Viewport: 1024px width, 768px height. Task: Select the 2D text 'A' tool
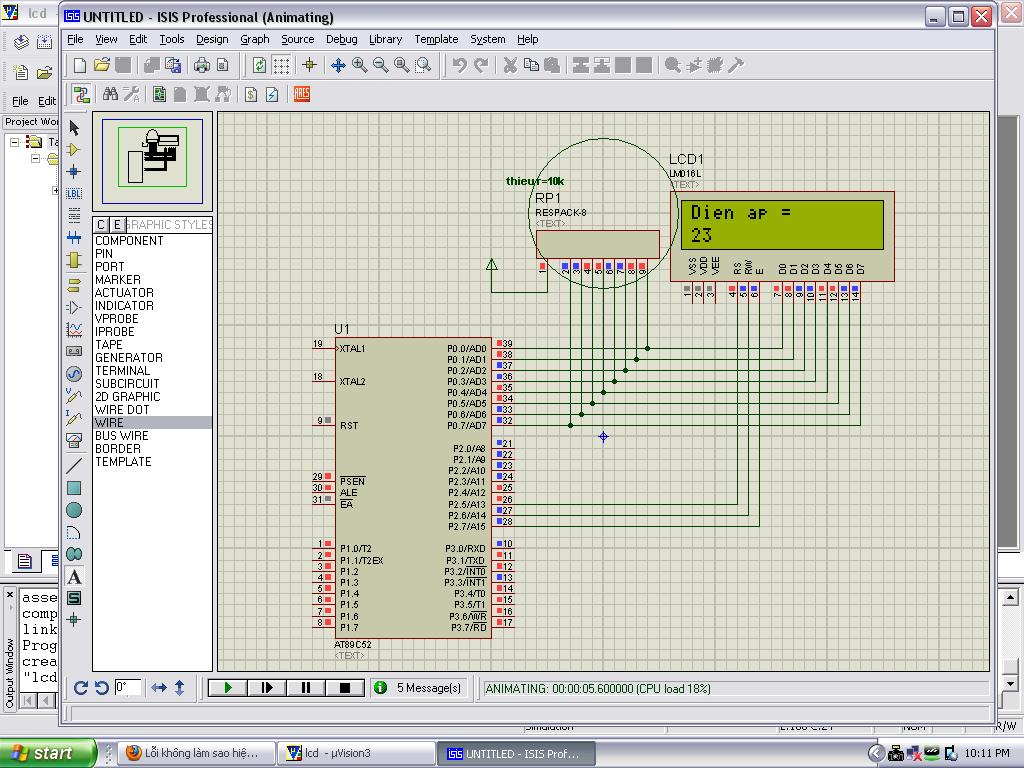74,577
